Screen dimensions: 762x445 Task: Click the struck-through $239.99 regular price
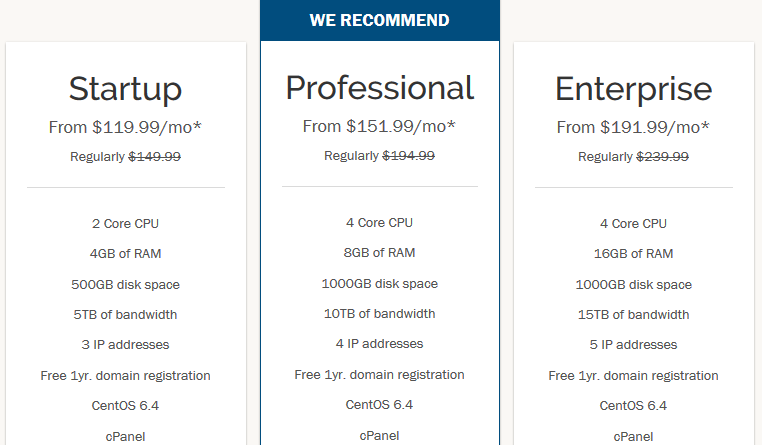click(662, 156)
